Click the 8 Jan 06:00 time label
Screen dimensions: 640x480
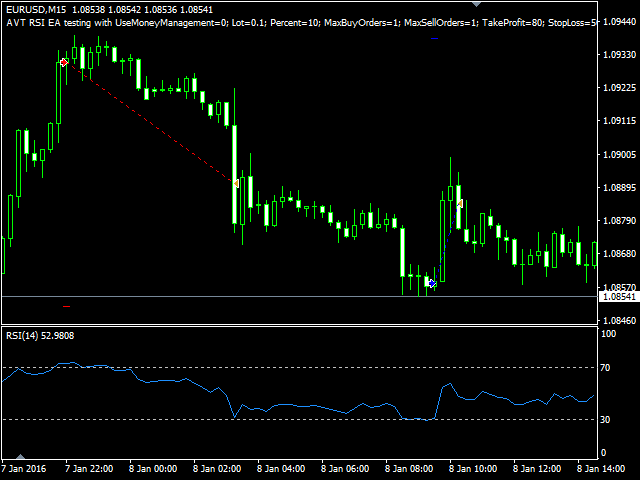point(345,469)
